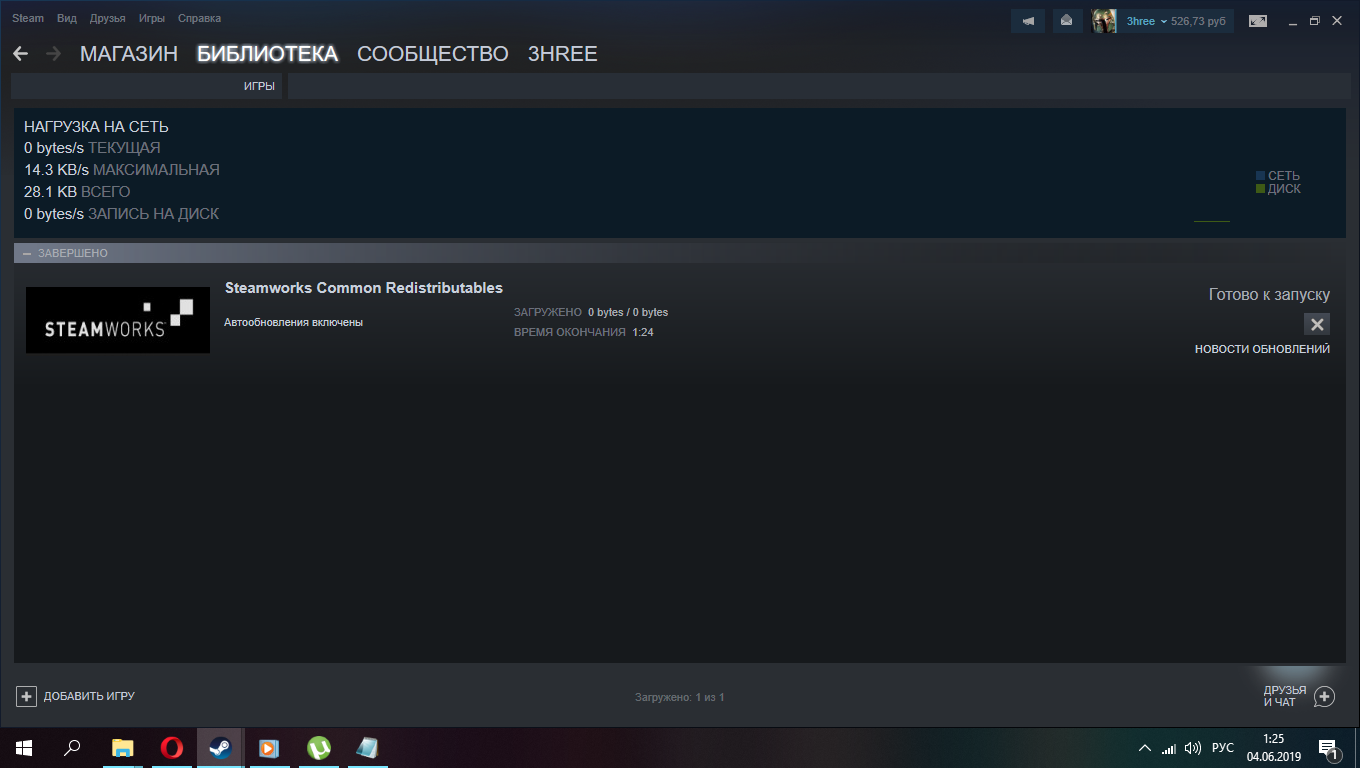Collapse the ЗАВЕРШЕНО section
This screenshot has width=1360, height=768.
pyautogui.click(x=27, y=253)
